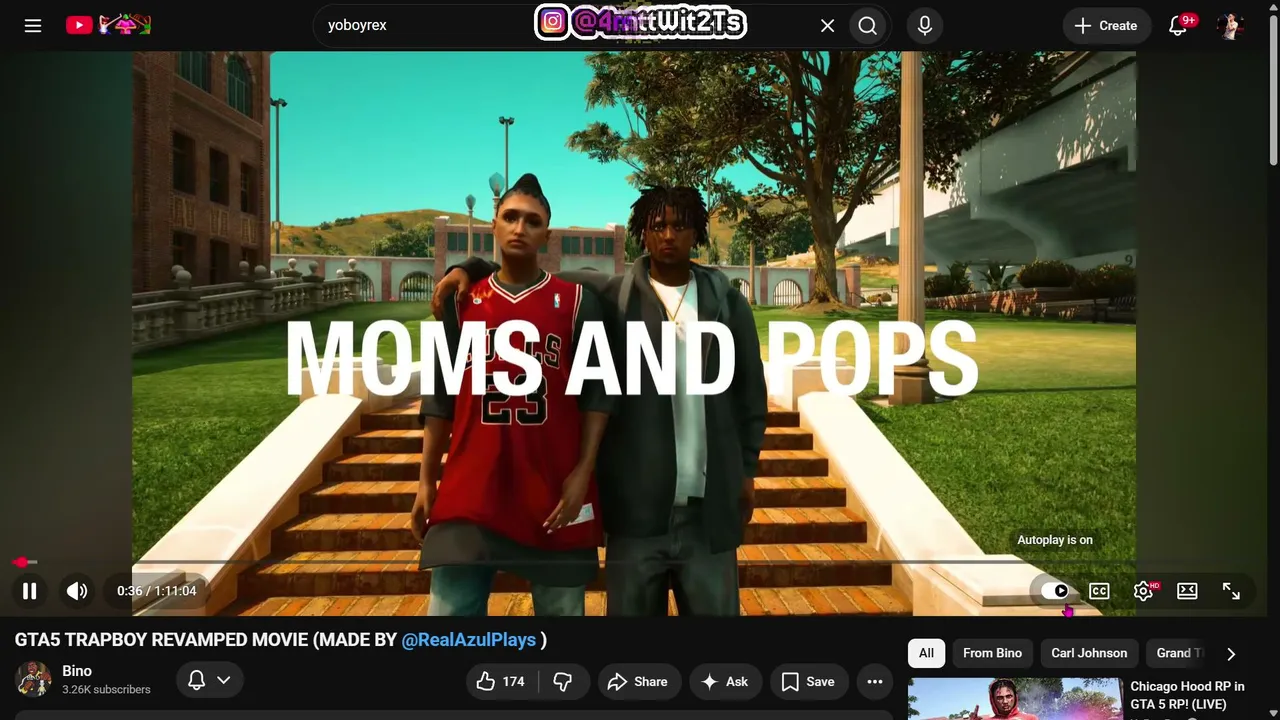Enter full screen mode
The width and height of the screenshot is (1280, 720).
(1231, 591)
